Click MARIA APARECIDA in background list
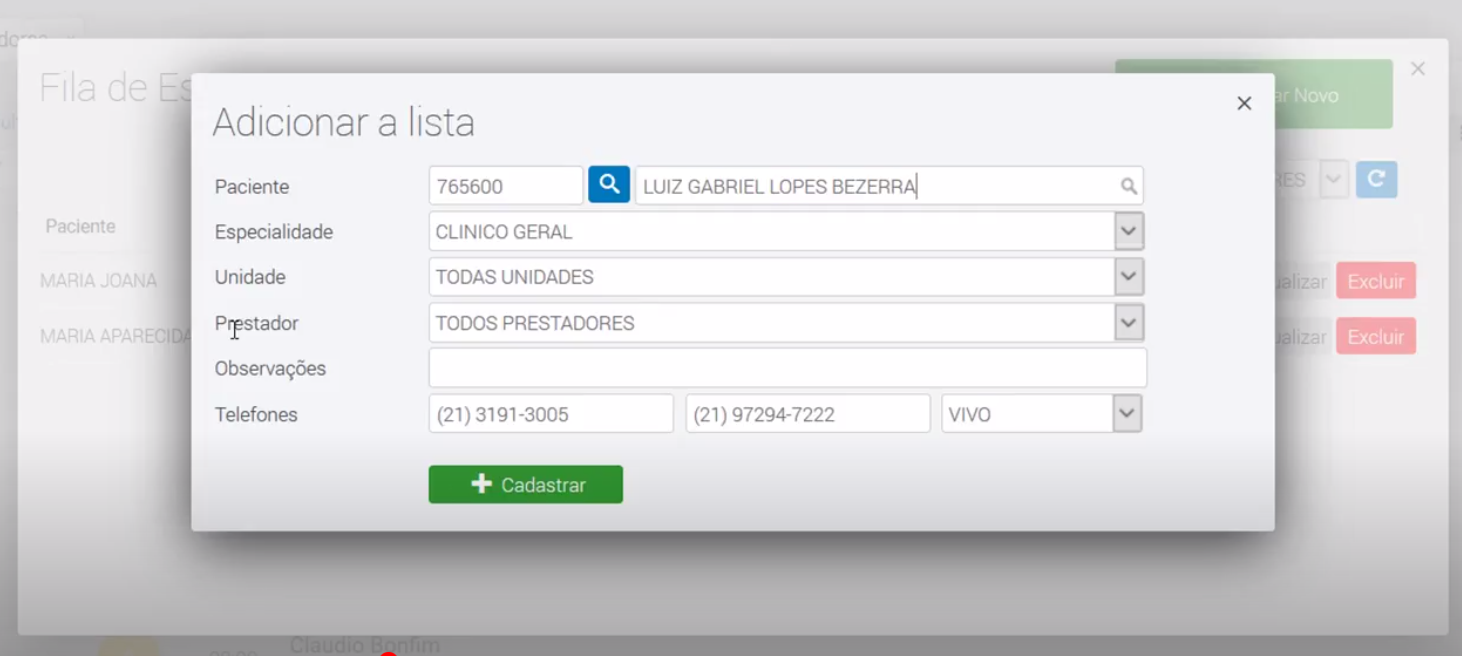The height and width of the screenshot is (656, 1462). pos(115,336)
